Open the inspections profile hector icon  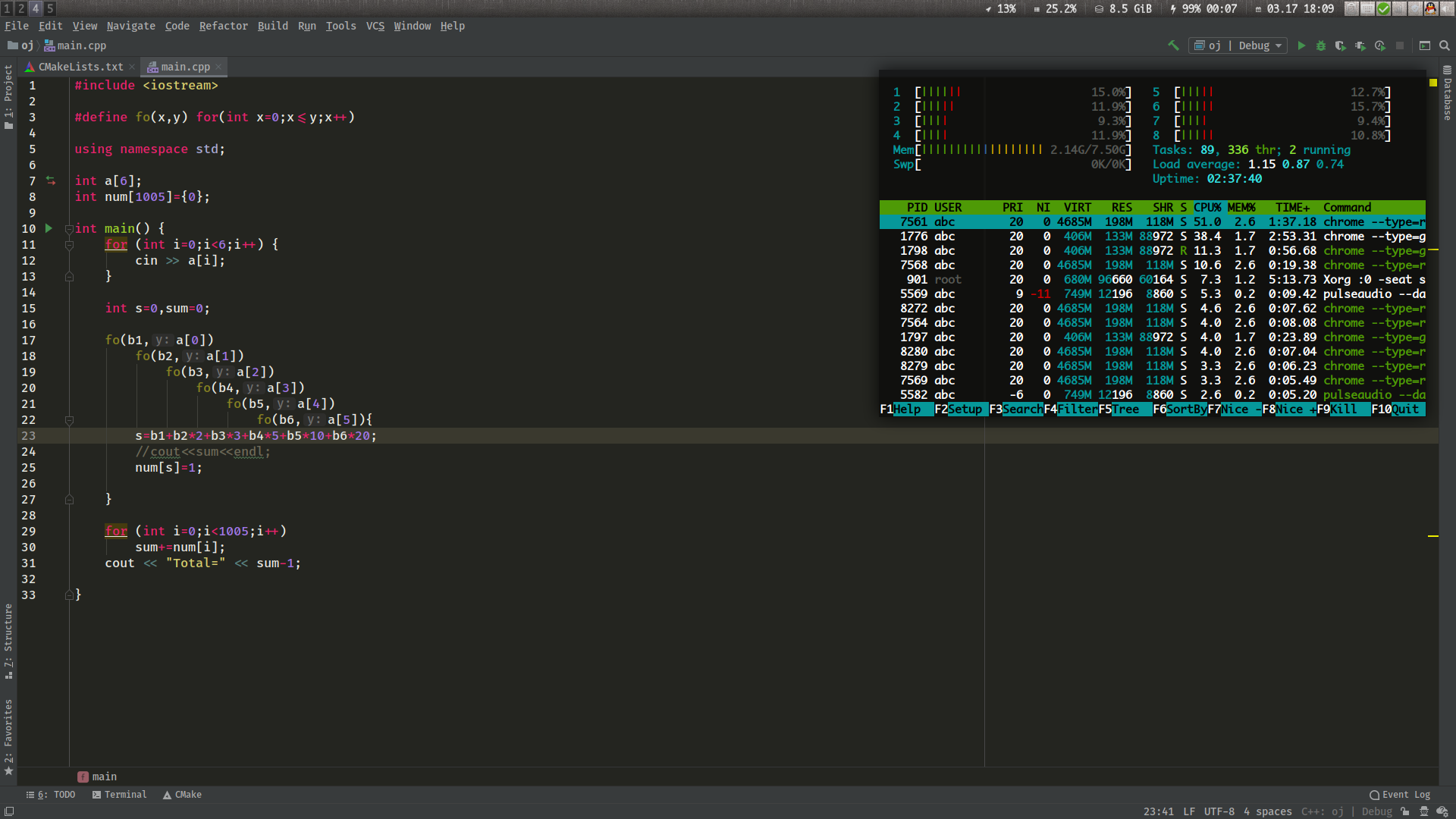1424,811
